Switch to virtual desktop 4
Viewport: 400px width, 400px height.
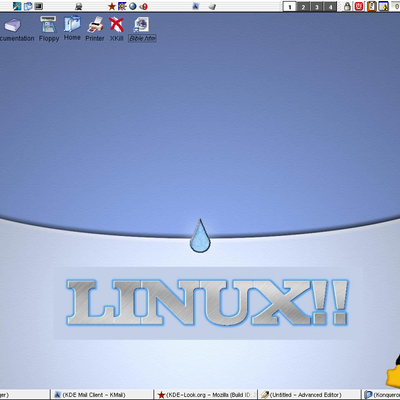point(330,6)
